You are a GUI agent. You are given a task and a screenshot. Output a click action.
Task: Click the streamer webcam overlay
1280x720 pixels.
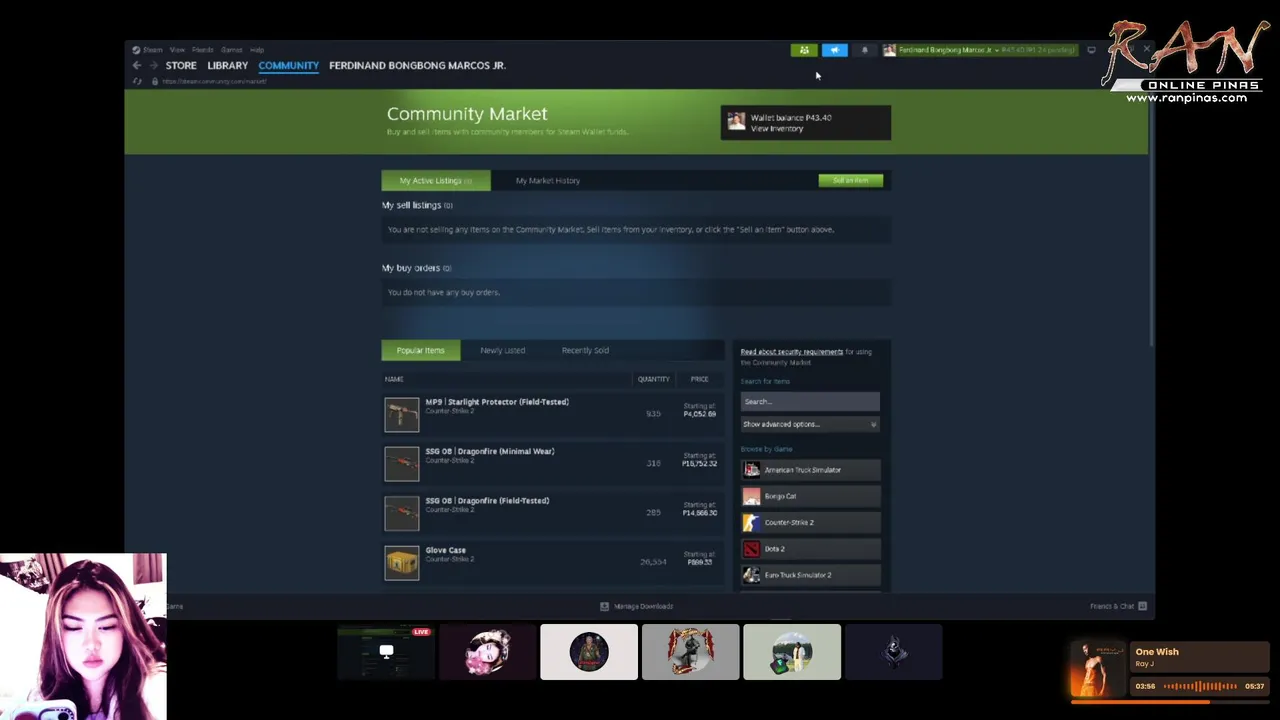(x=83, y=636)
